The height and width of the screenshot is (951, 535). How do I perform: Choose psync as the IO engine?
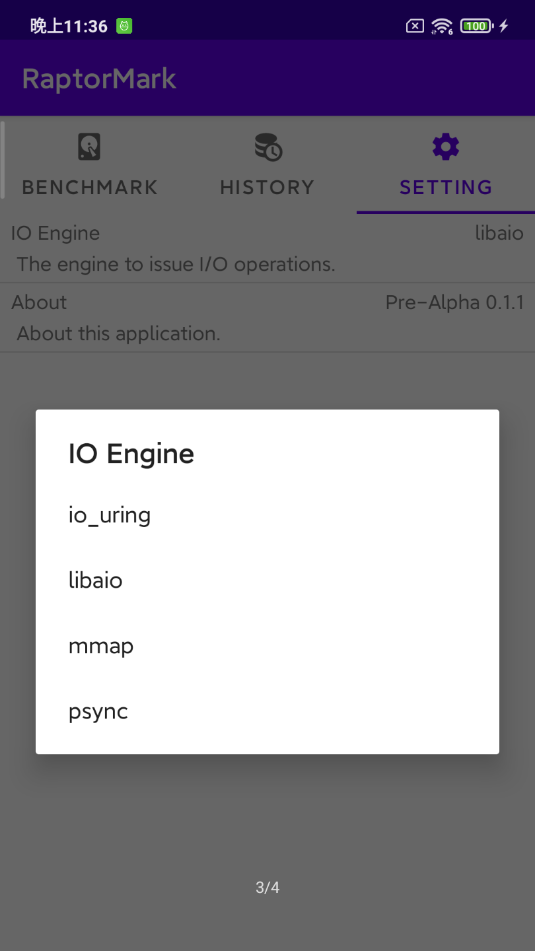pyautogui.click(x=268, y=712)
